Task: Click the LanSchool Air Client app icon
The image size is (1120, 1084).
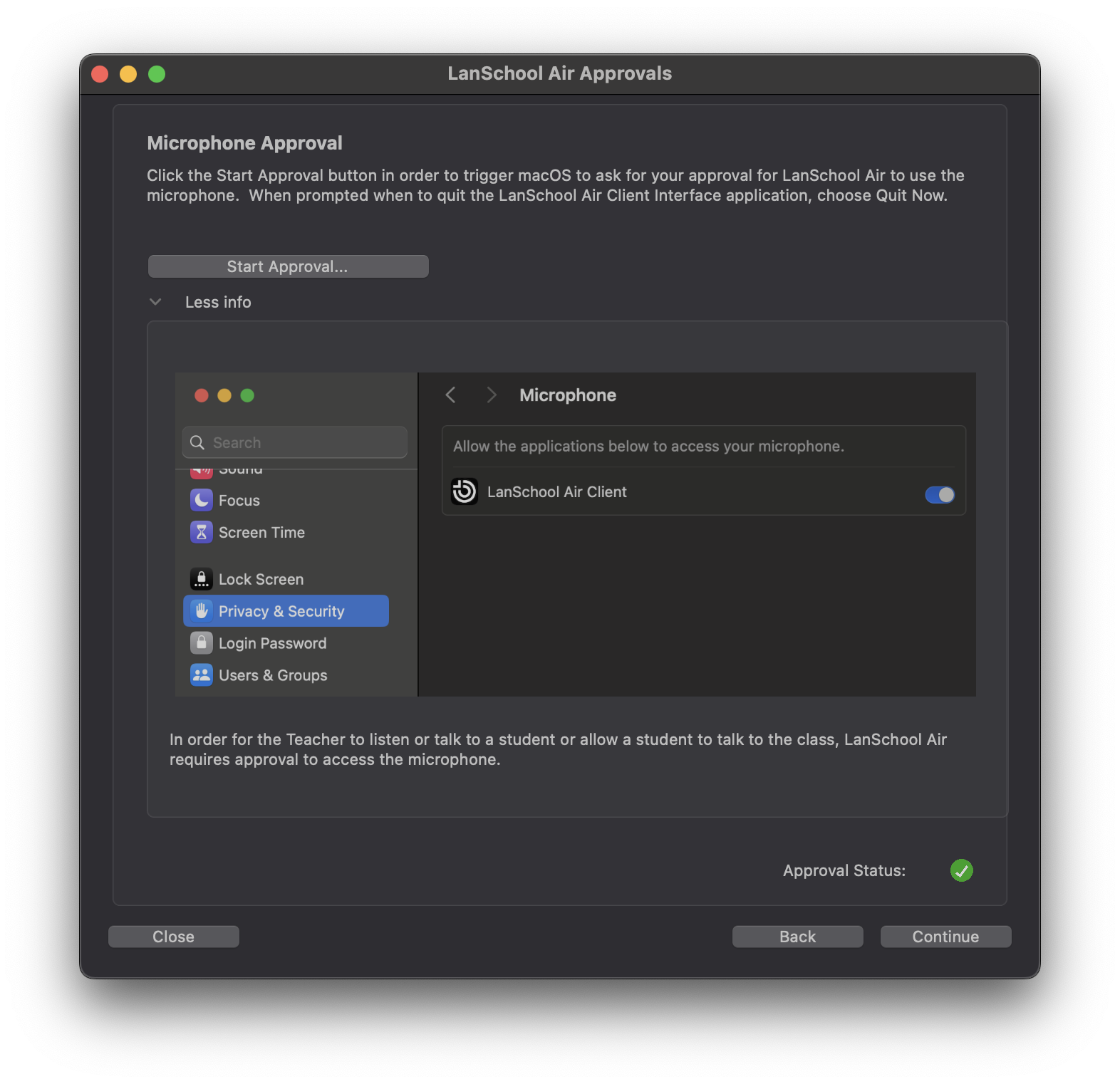Action: click(x=465, y=491)
